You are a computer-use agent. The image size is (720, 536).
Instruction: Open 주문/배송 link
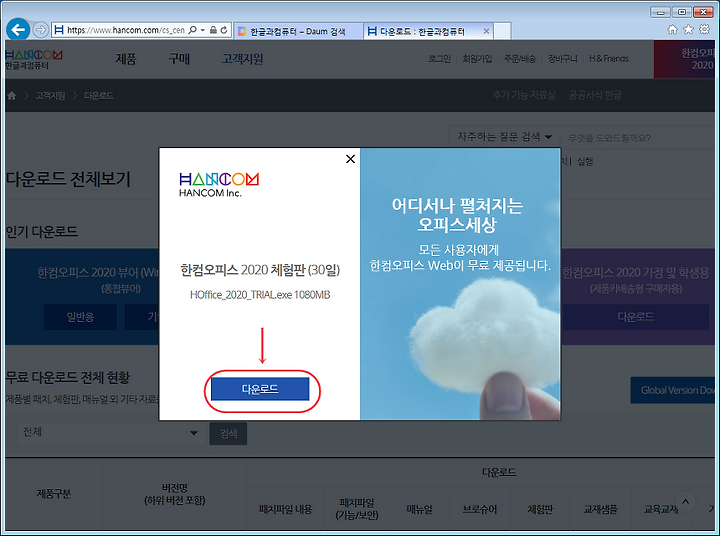coord(520,59)
